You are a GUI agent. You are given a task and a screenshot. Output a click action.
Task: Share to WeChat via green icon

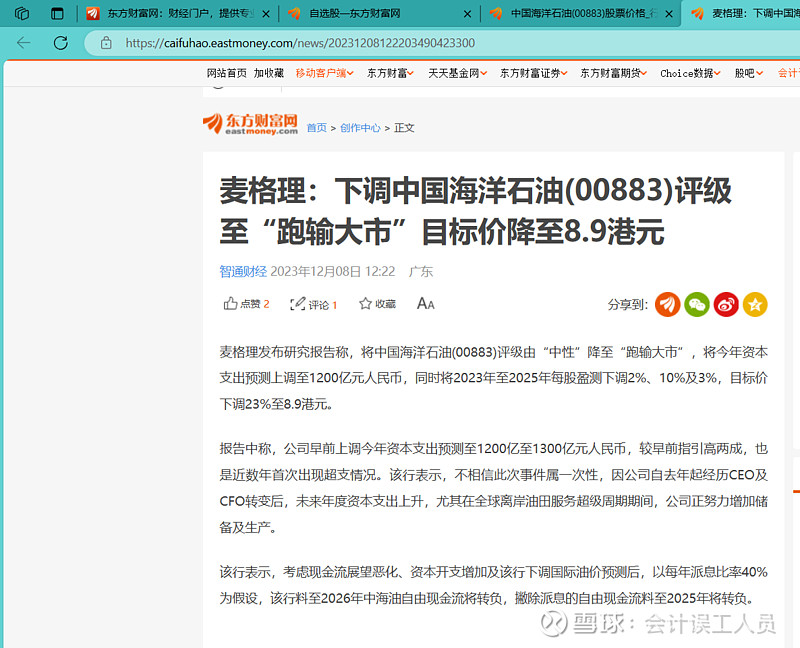[697, 305]
